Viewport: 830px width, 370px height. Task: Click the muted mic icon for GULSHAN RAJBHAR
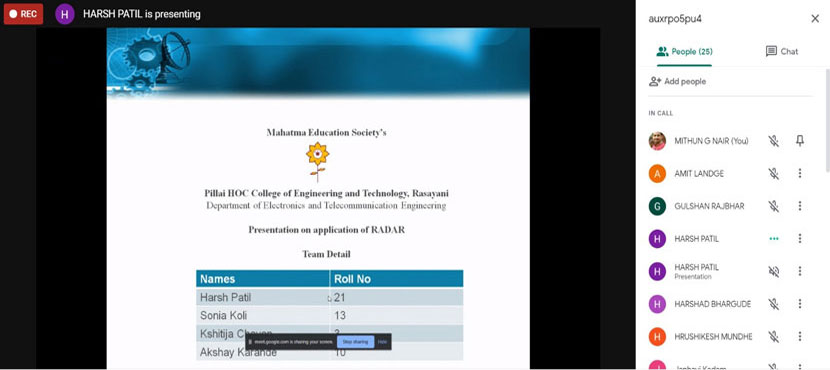click(773, 206)
